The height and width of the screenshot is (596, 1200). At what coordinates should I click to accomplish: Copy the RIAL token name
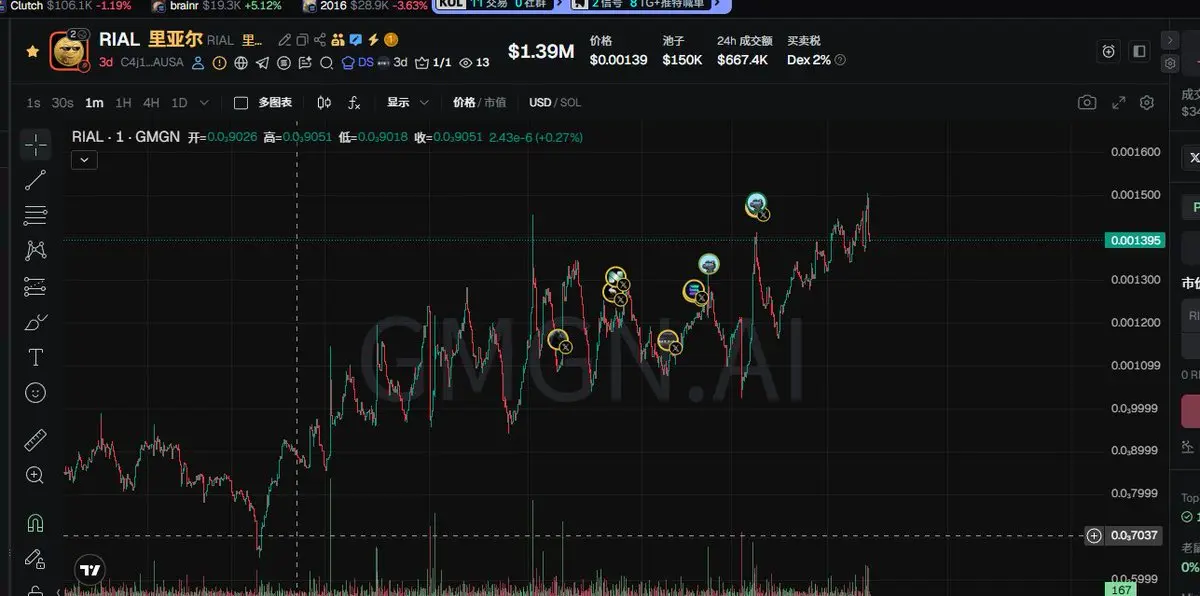[x=302, y=40]
